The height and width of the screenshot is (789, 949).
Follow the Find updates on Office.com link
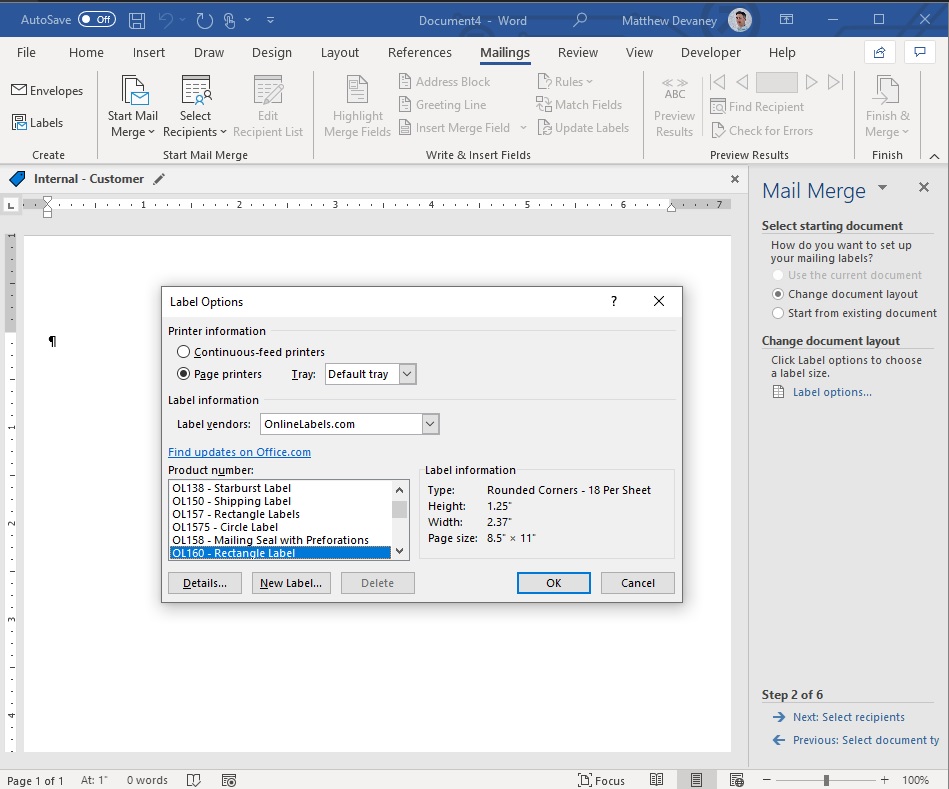click(240, 452)
